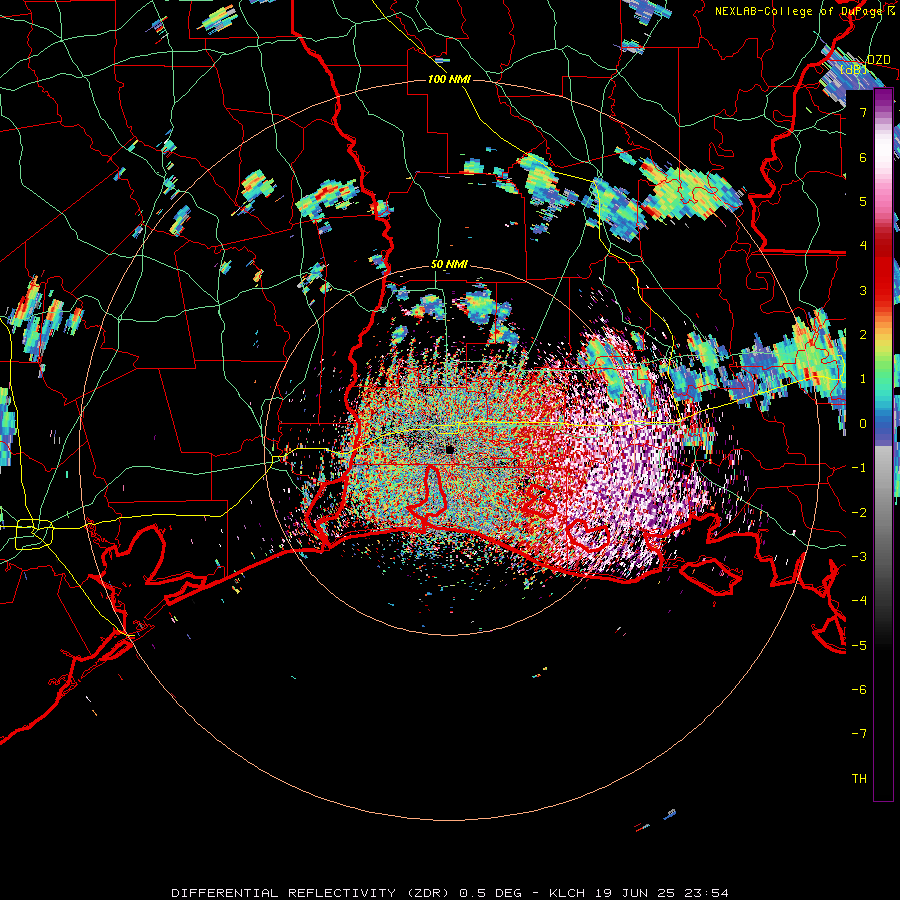Click the 0.5 DEG elevation angle text

coord(490,893)
